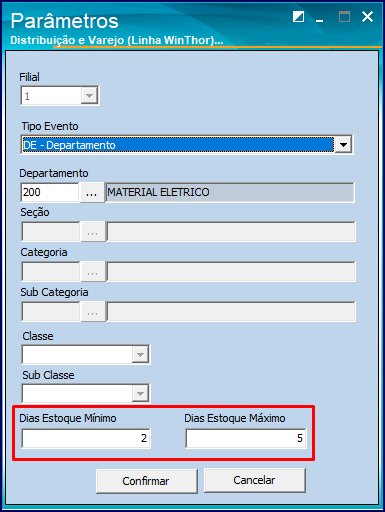Click the Departamento code field with 200
The image size is (385, 512).
[x=50, y=192]
